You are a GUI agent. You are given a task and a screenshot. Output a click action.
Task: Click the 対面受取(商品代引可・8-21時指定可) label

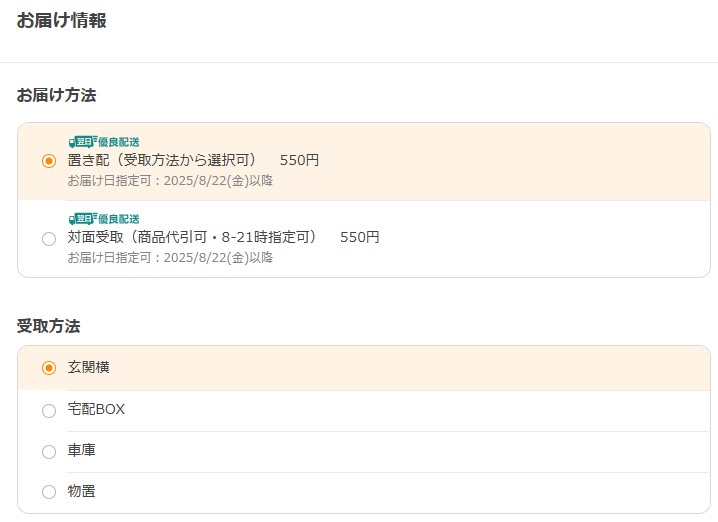193,237
